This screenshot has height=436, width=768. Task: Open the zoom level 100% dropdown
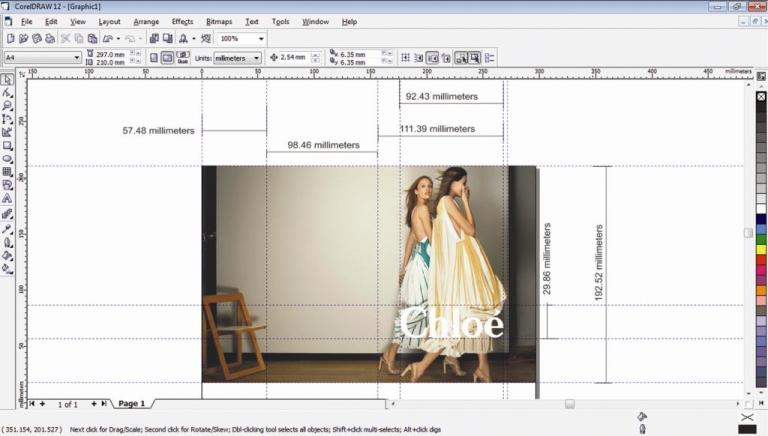(261, 38)
